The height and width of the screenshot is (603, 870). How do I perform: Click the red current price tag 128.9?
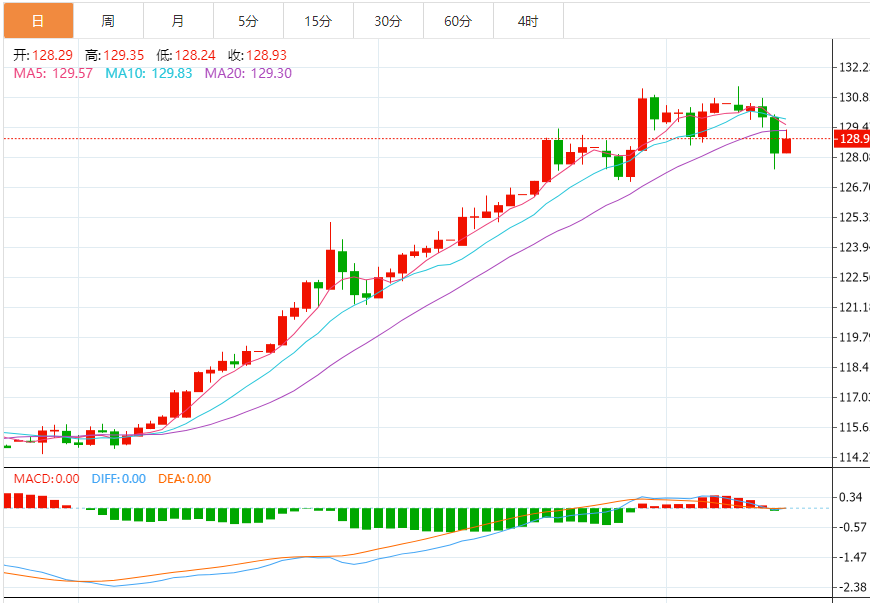[x=852, y=139]
